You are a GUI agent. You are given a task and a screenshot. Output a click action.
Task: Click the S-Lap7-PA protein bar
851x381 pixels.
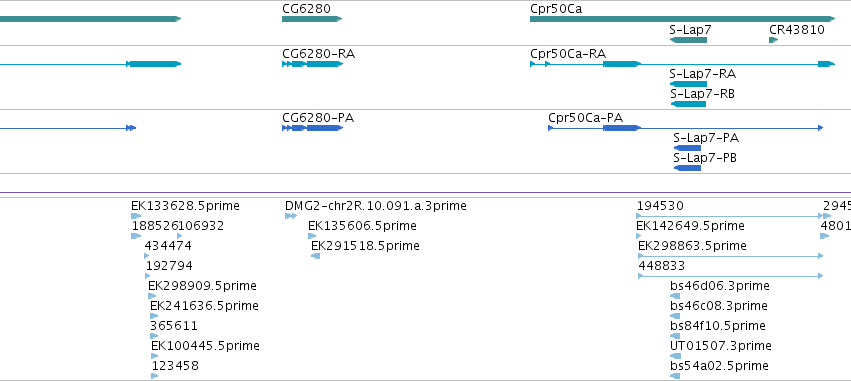(x=687, y=148)
